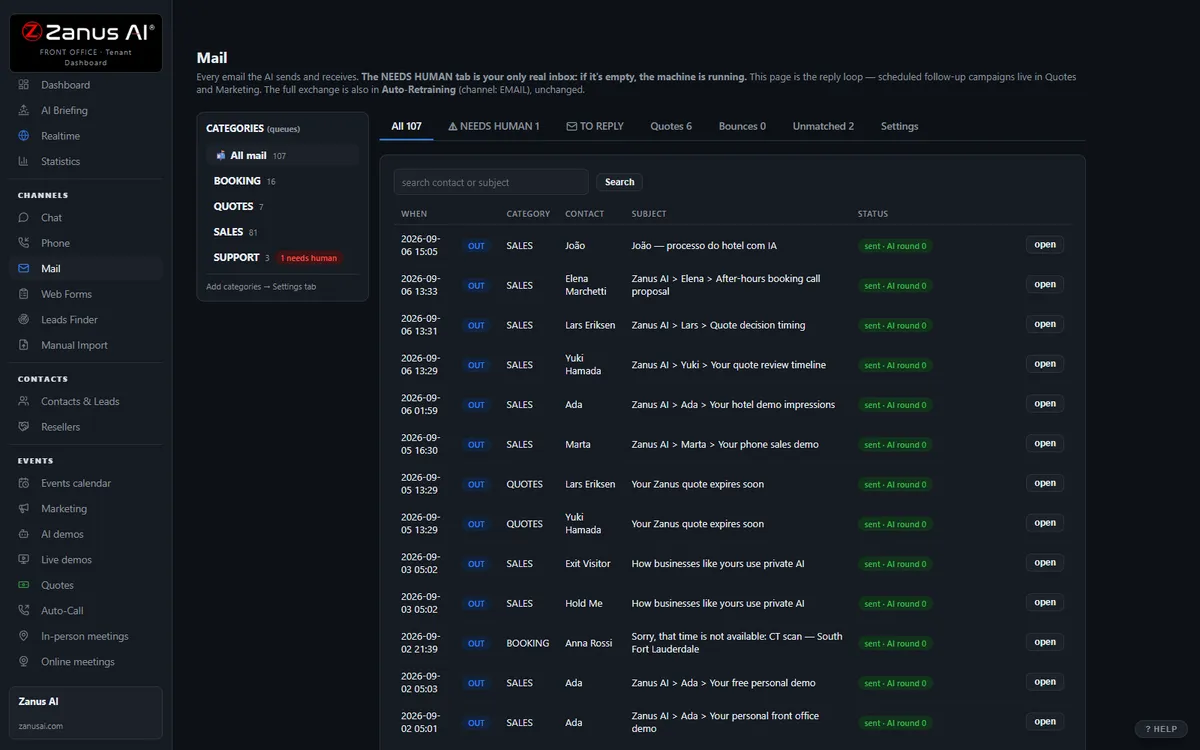
Task: Open AI demos icon
Action: [x=24, y=534]
